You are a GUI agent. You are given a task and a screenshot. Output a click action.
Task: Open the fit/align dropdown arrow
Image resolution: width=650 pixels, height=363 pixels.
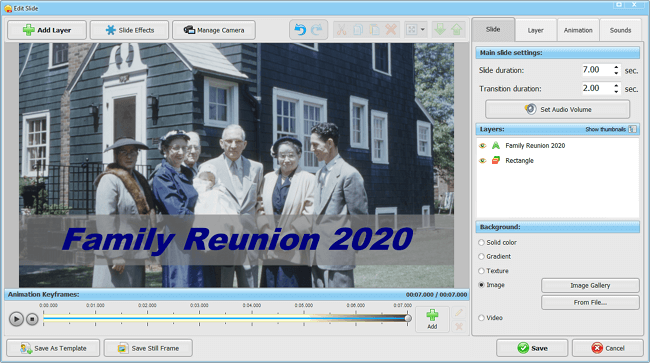coord(422,30)
